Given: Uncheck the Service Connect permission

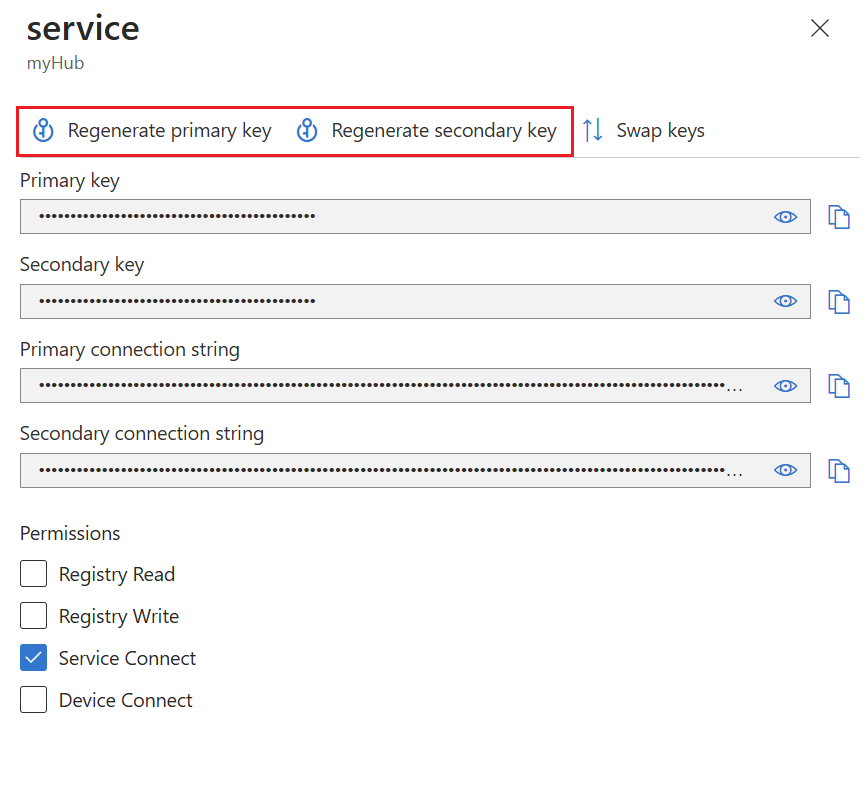Looking at the screenshot, I should pyautogui.click(x=34, y=658).
